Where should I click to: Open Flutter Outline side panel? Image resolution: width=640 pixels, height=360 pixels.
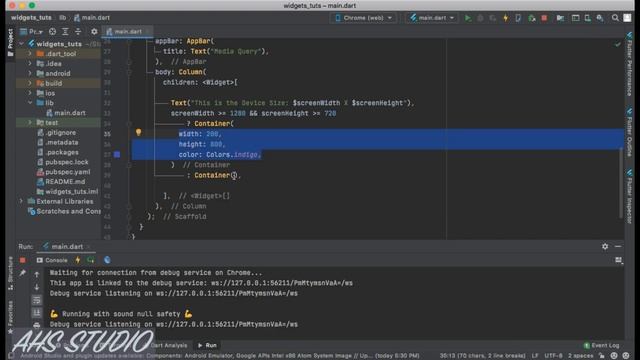click(629, 132)
